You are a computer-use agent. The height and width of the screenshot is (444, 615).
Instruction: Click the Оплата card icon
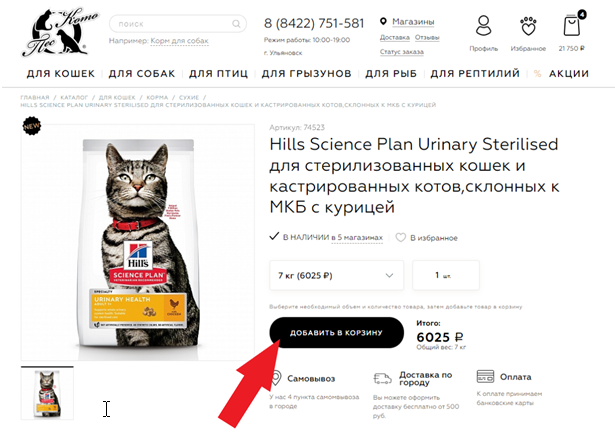click(x=485, y=377)
